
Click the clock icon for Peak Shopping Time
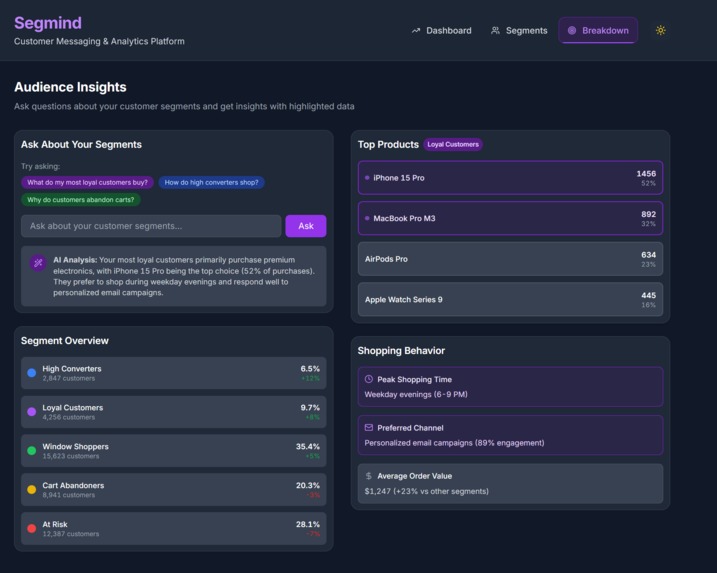[369, 379]
